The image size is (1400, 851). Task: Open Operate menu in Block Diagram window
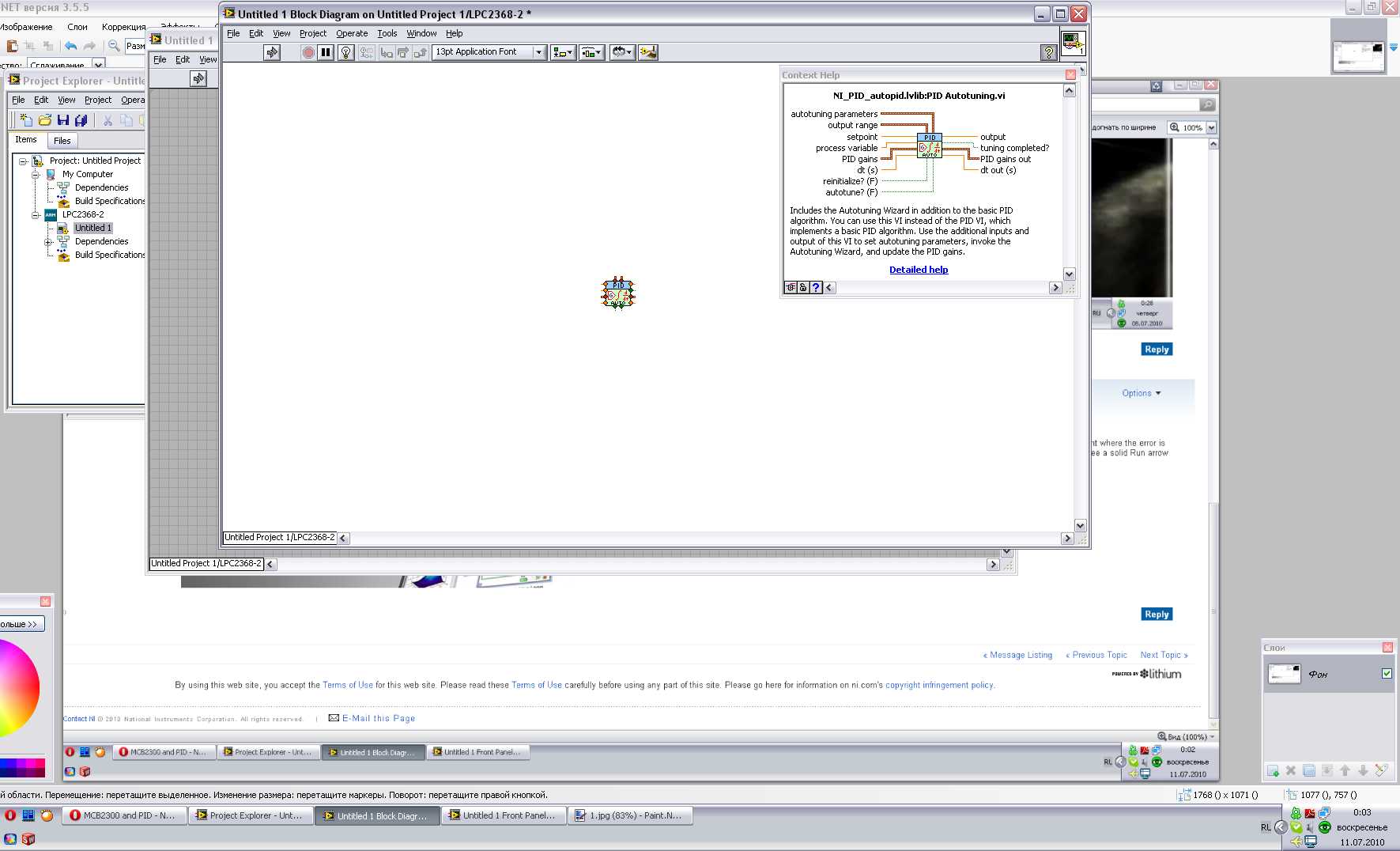pyautogui.click(x=352, y=33)
